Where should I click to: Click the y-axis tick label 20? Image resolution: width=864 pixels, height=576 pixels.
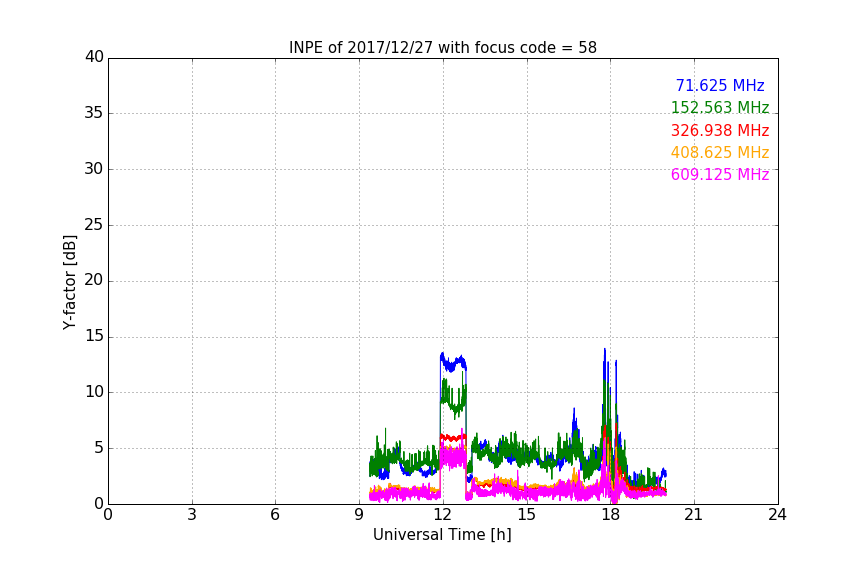(x=94, y=280)
